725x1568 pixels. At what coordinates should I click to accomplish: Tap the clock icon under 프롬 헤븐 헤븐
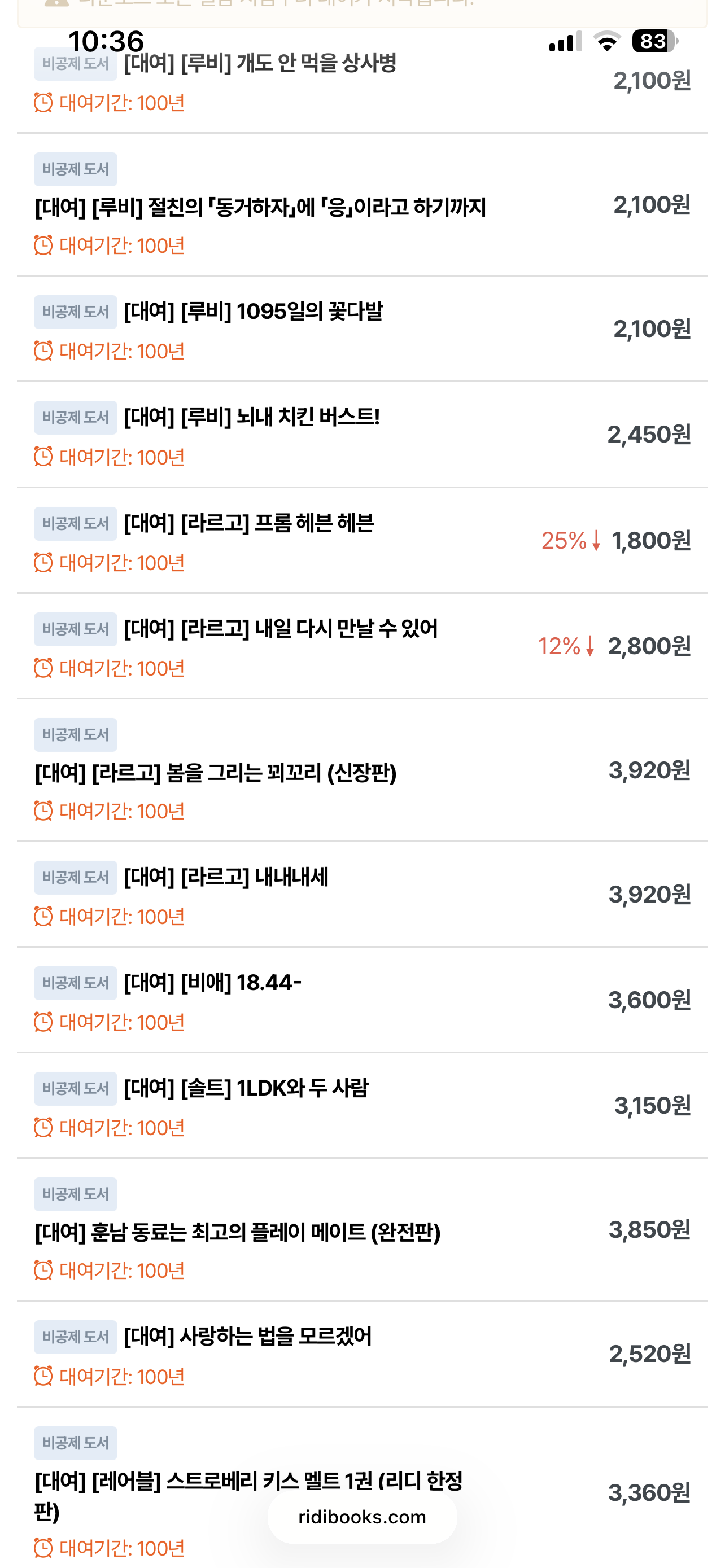(x=43, y=562)
